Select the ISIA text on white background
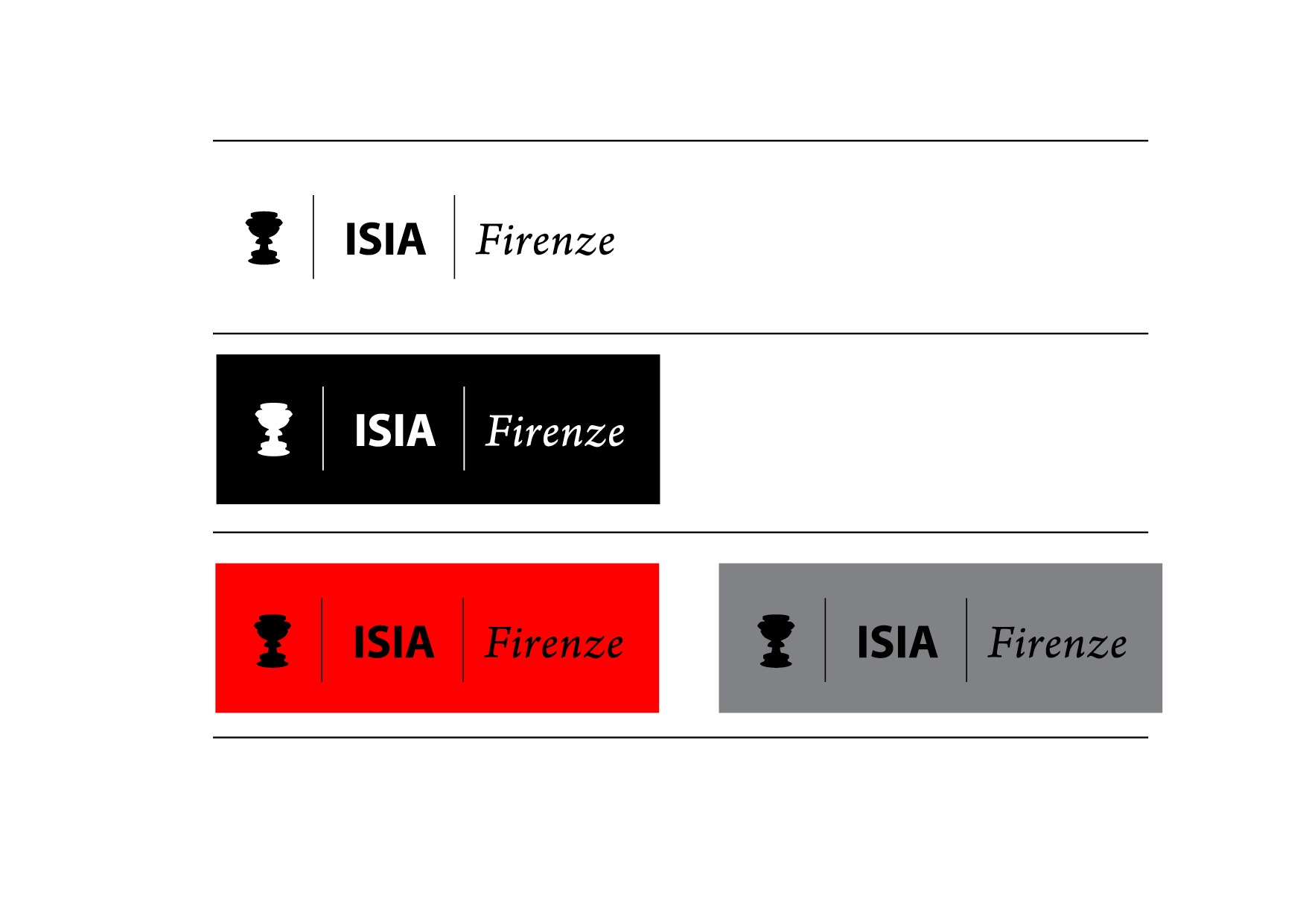Image resolution: width=1306 pixels, height=924 pixels. tap(385, 240)
